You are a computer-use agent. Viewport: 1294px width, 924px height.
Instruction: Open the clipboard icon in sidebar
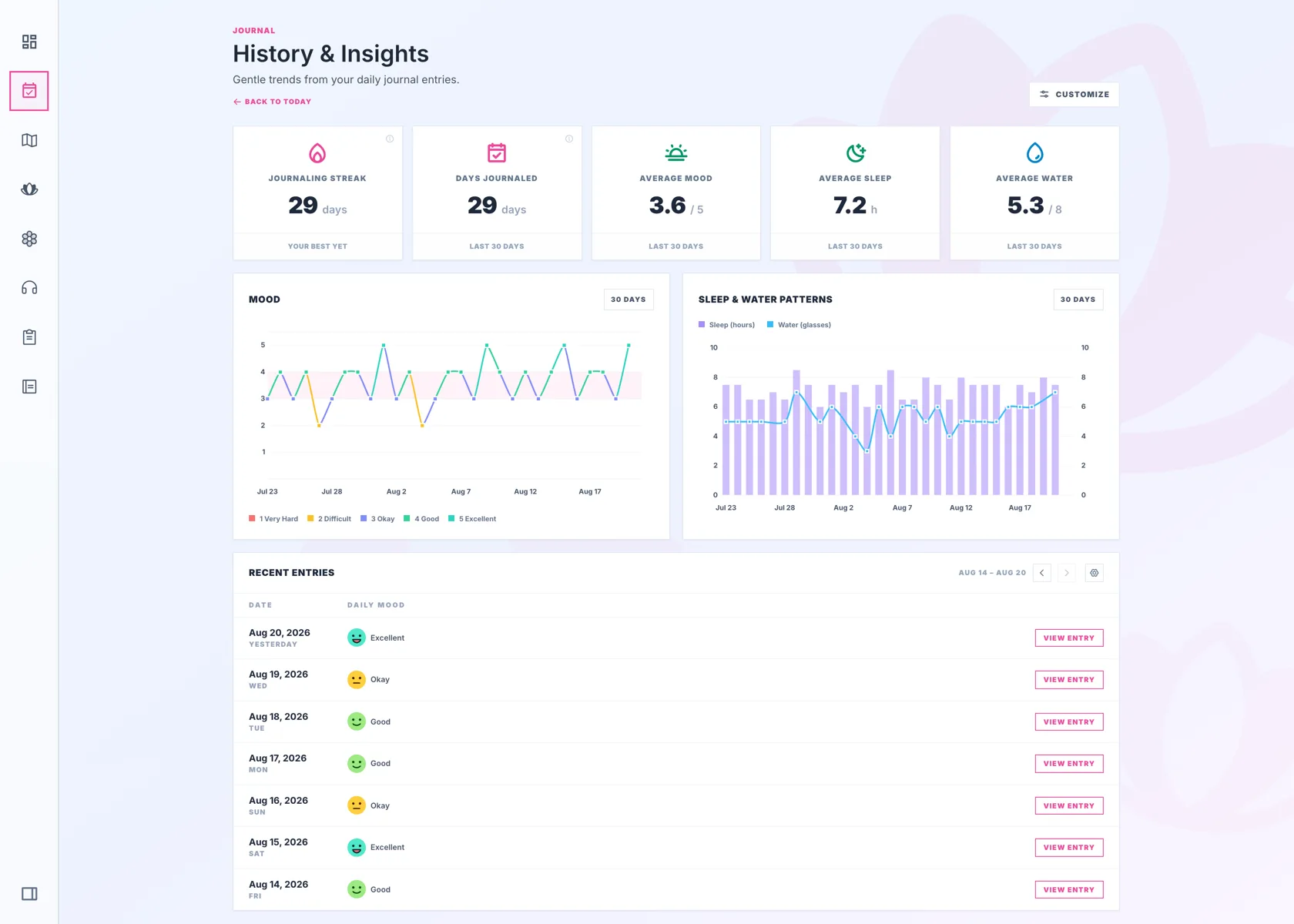point(29,337)
